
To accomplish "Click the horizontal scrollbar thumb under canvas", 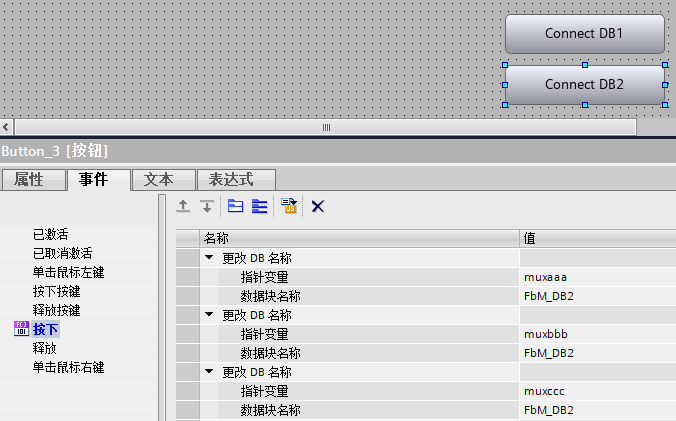I will [x=325, y=127].
